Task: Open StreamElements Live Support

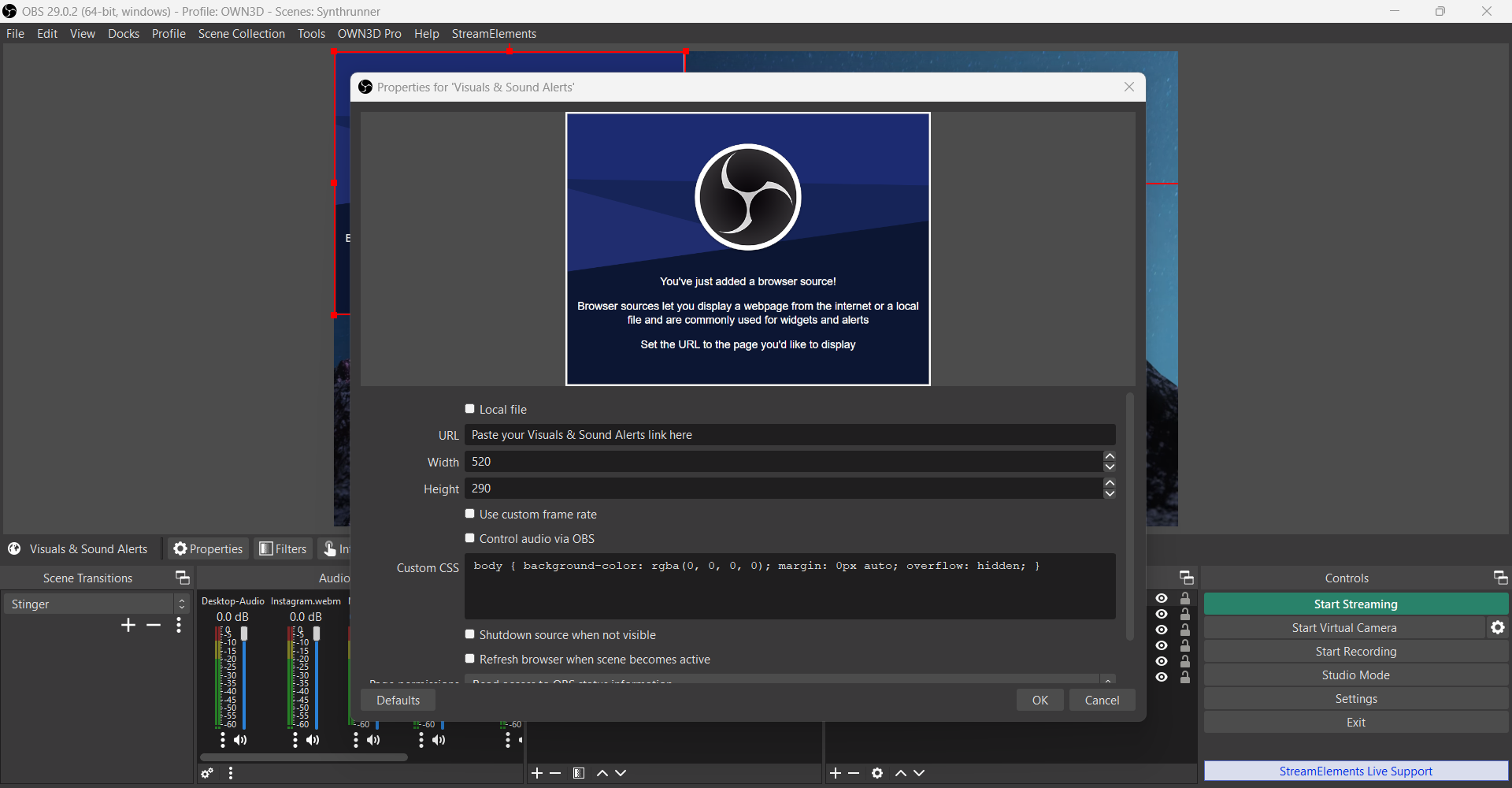Action: pyautogui.click(x=1355, y=771)
